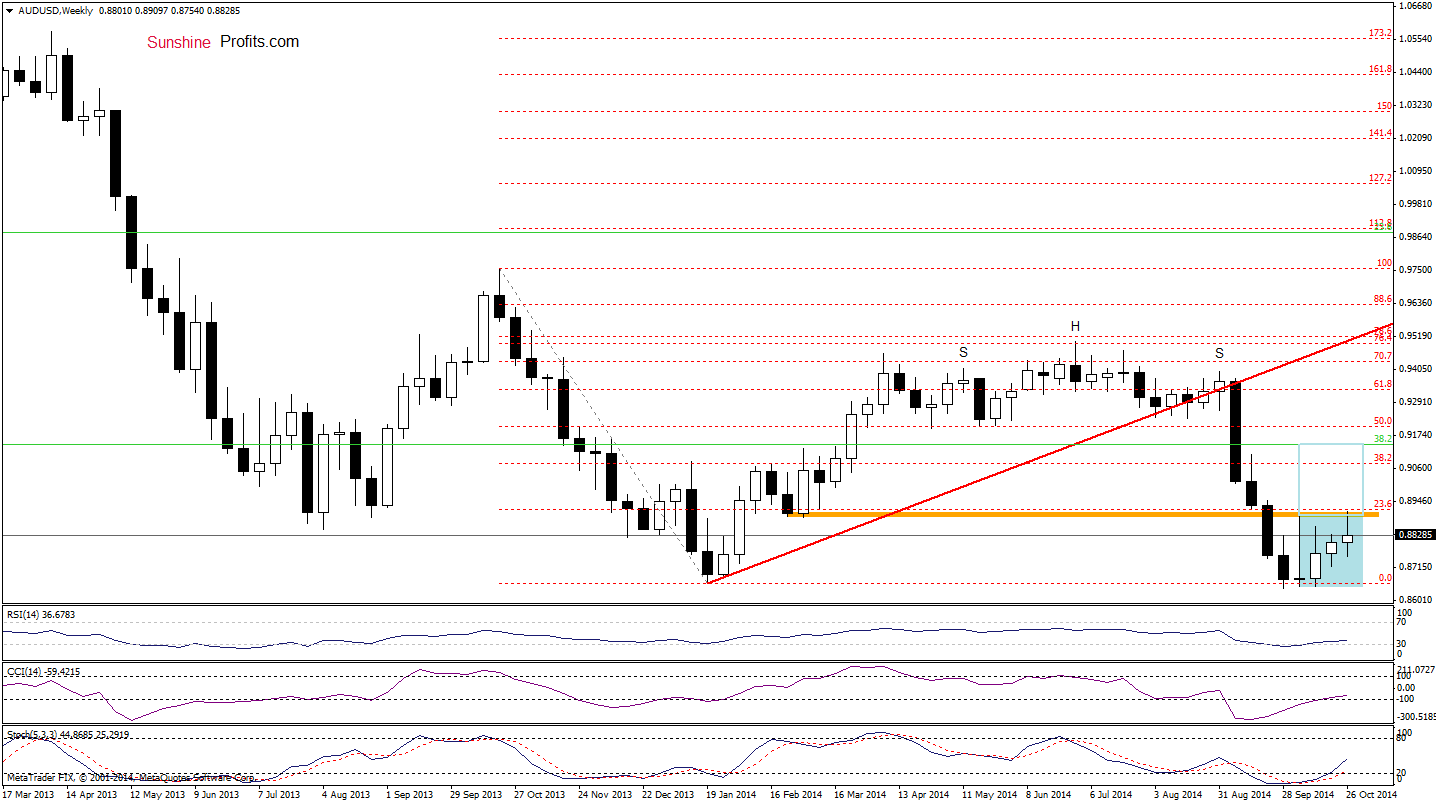Select the thick orange horizontal resistance line
The height and width of the screenshot is (803, 1436).
click(1083, 514)
